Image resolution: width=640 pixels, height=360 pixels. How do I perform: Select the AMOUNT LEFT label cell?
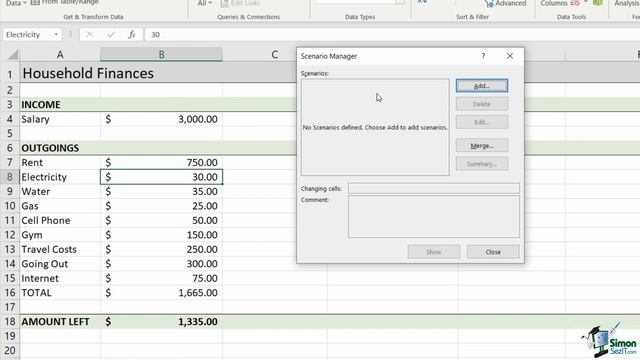[60, 322]
